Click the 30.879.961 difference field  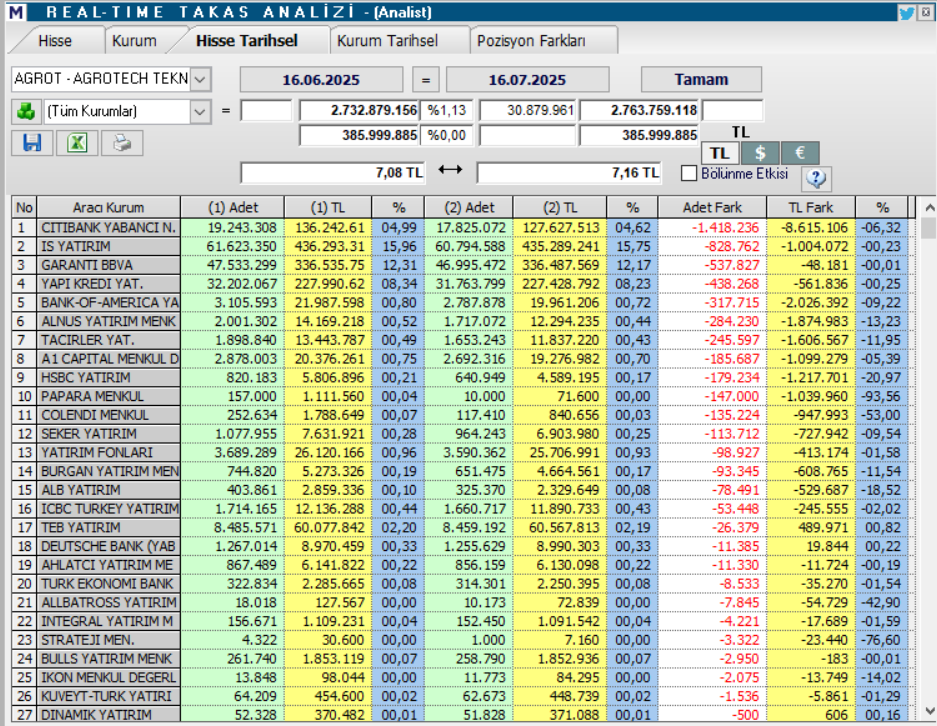[x=528, y=111]
